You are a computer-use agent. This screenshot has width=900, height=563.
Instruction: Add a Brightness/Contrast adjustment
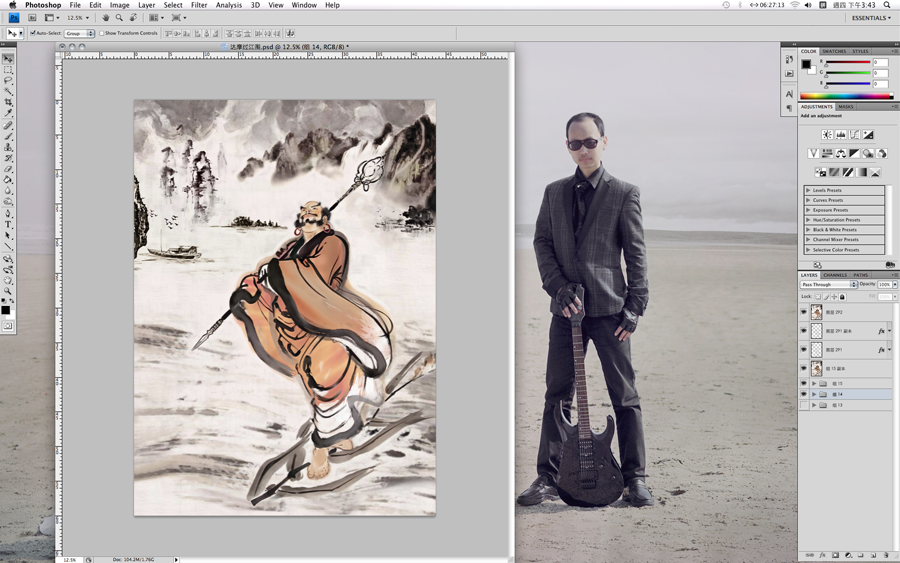(827, 135)
